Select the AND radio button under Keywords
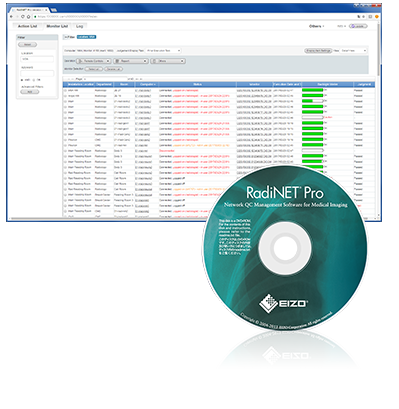 [22, 80]
